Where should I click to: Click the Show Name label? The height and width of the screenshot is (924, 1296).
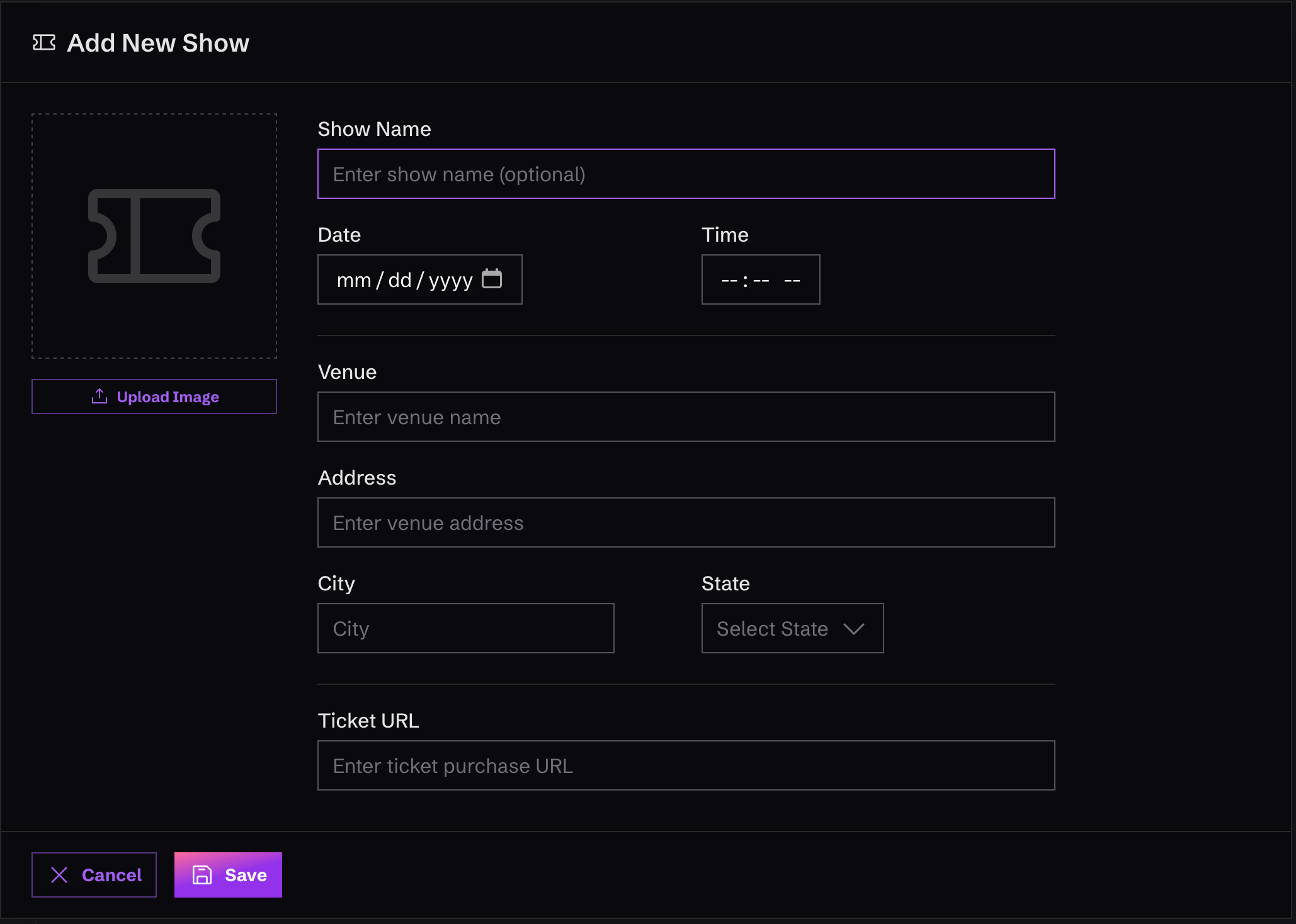tap(375, 129)
